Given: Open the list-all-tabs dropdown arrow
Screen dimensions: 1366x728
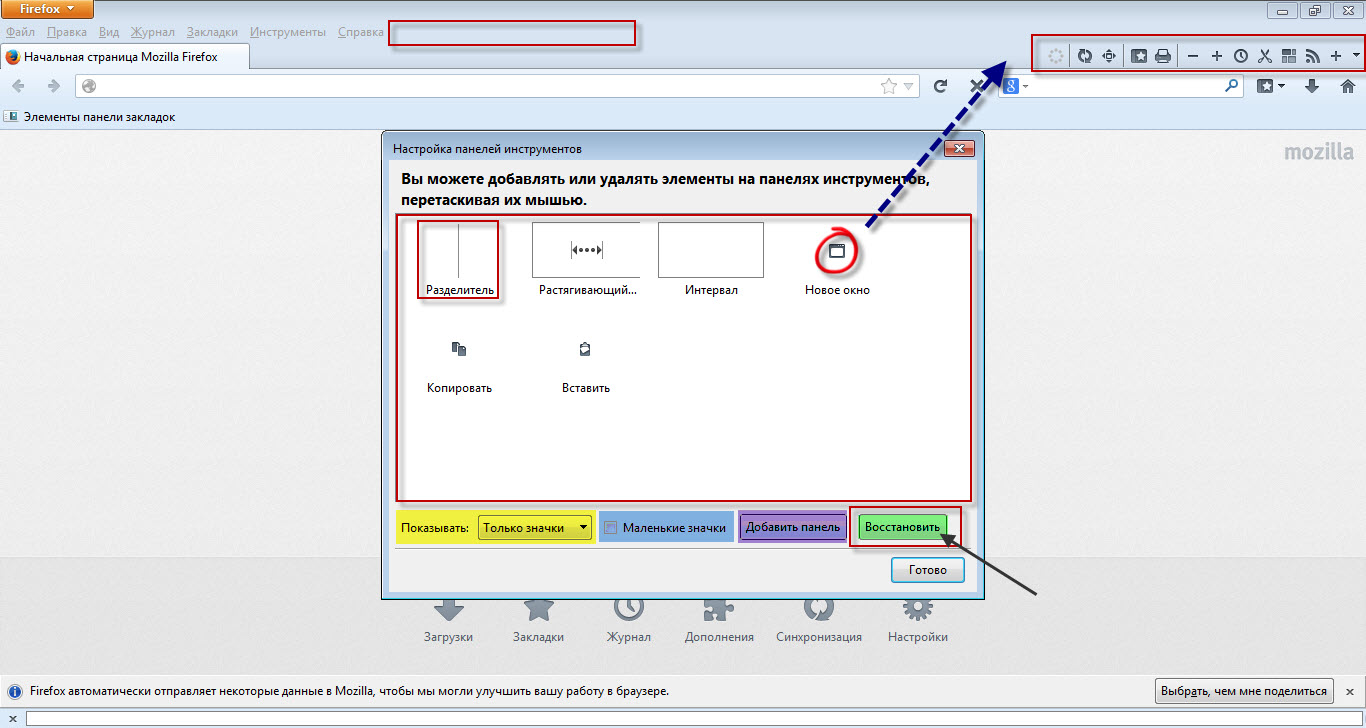Looking at the screenshot, I should pyautogui.click(x=1355, y=56).
